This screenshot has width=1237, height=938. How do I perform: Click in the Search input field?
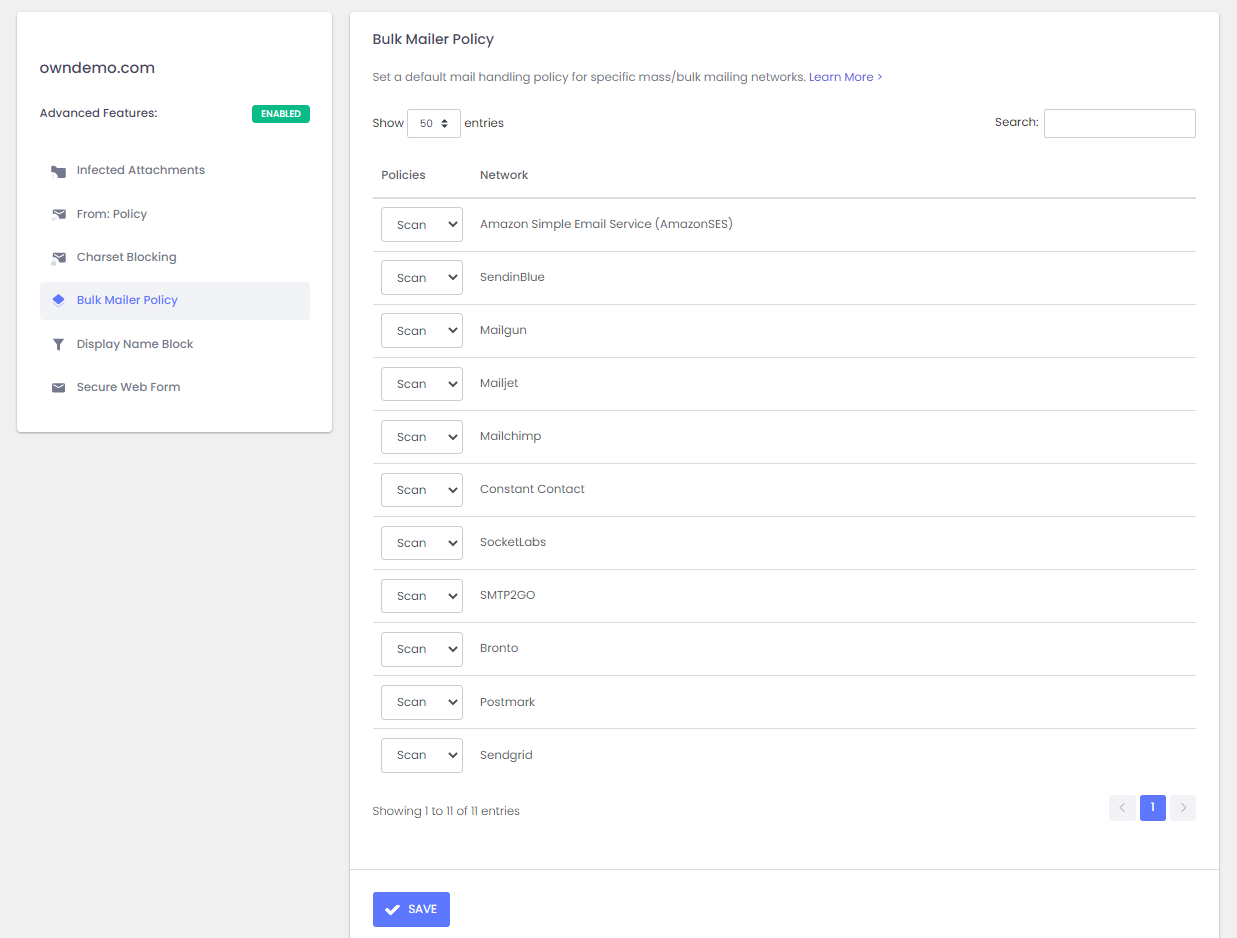pyautogui.click(x=1119, y=123)
